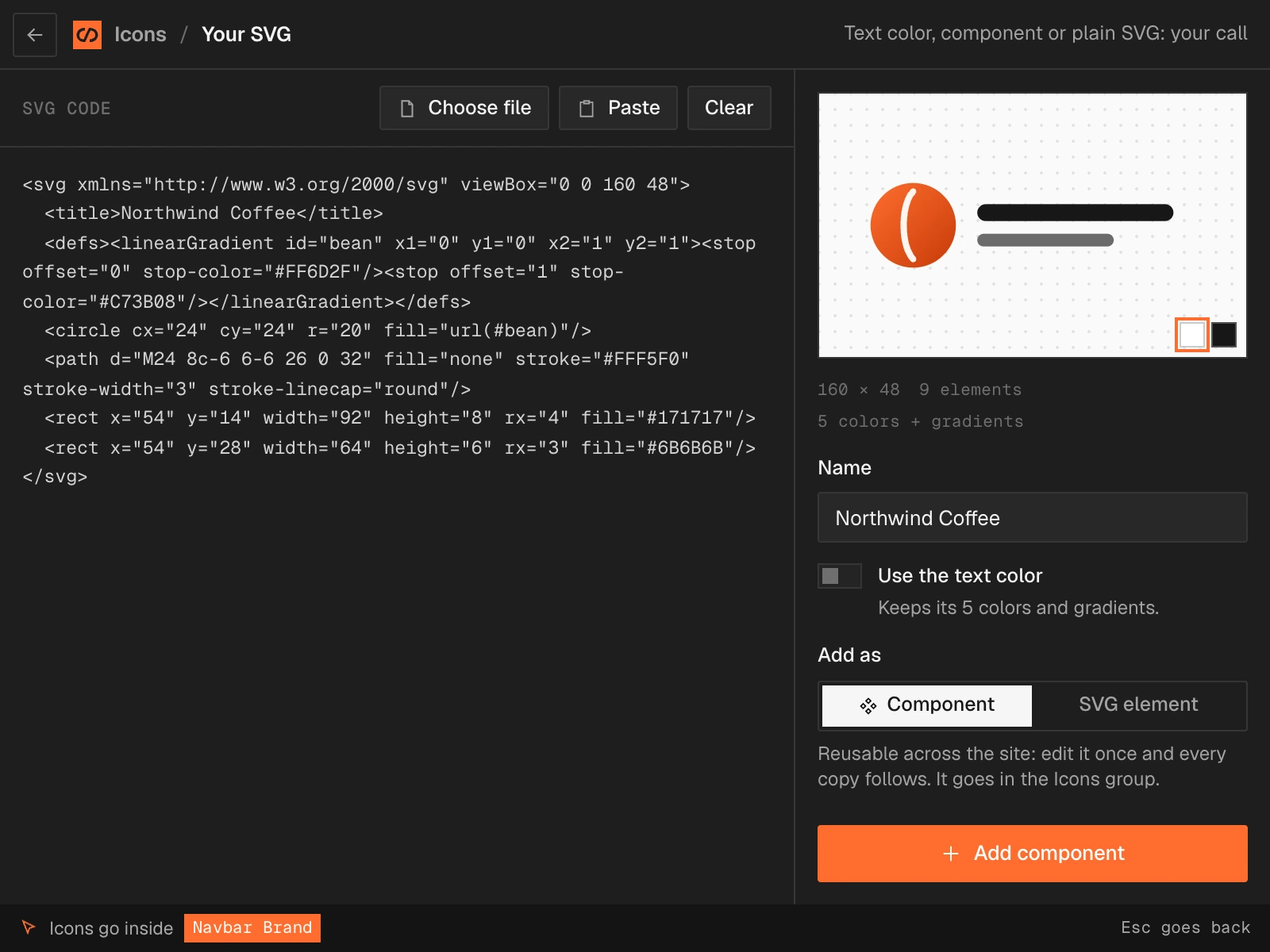Viewport: 1270px width, 952px height.
Task: Click the 'Use the text color' label
Action: tap(960, 576)
